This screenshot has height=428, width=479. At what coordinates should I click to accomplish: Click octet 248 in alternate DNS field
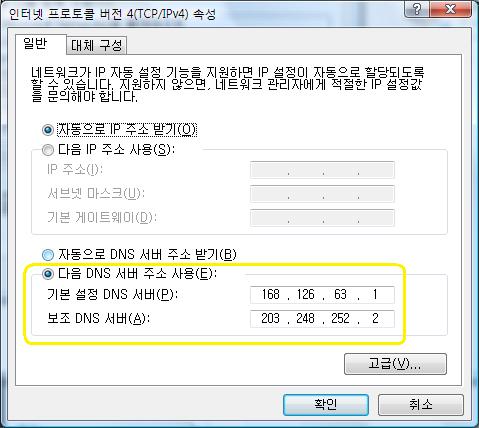[305, 319]
